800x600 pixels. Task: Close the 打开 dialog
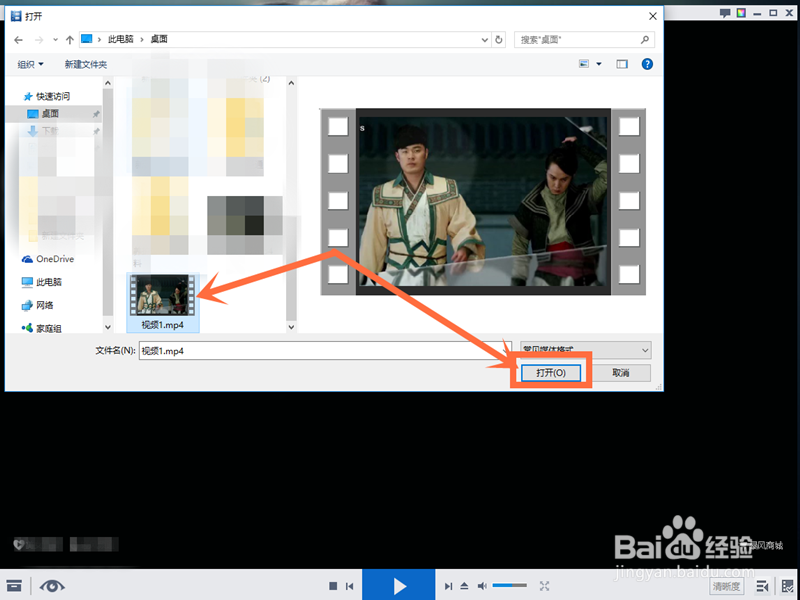tap(653, 16)
